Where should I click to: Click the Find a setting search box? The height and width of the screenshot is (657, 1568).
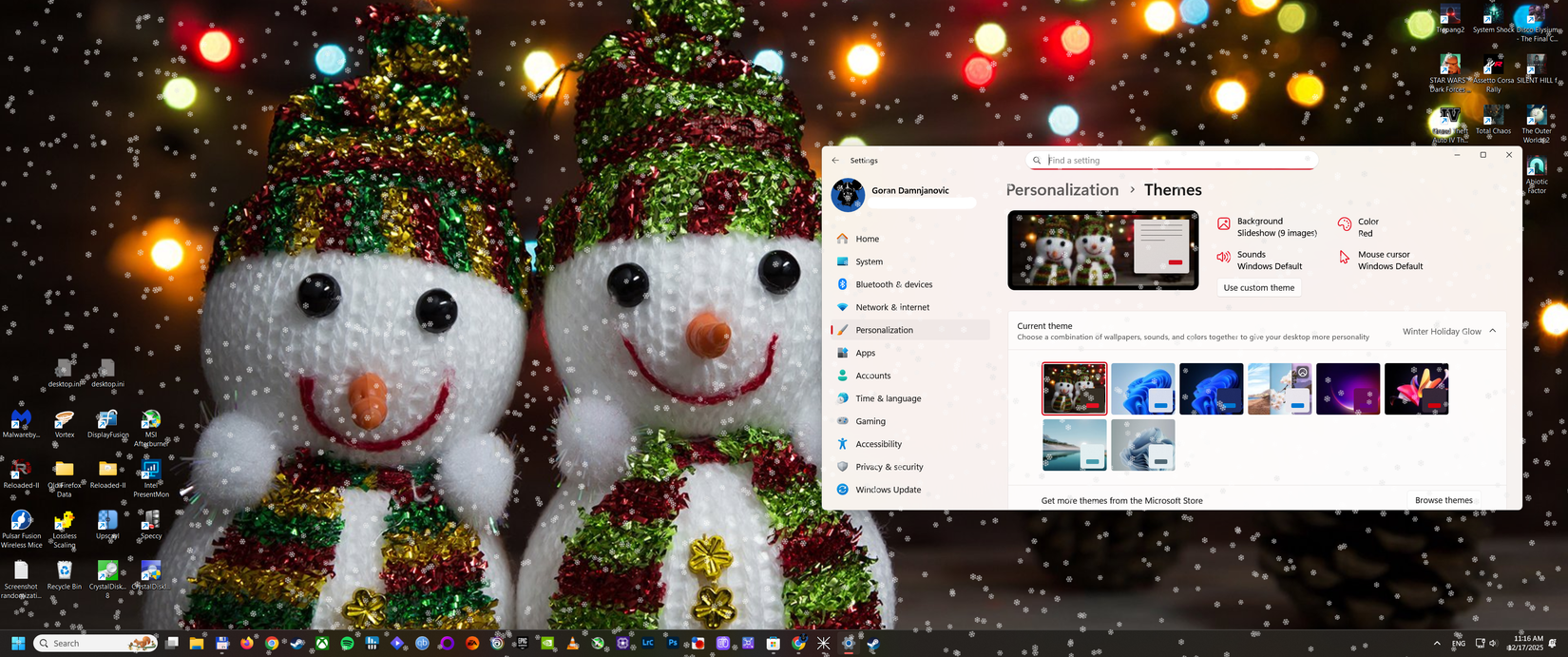[1173, 161]
